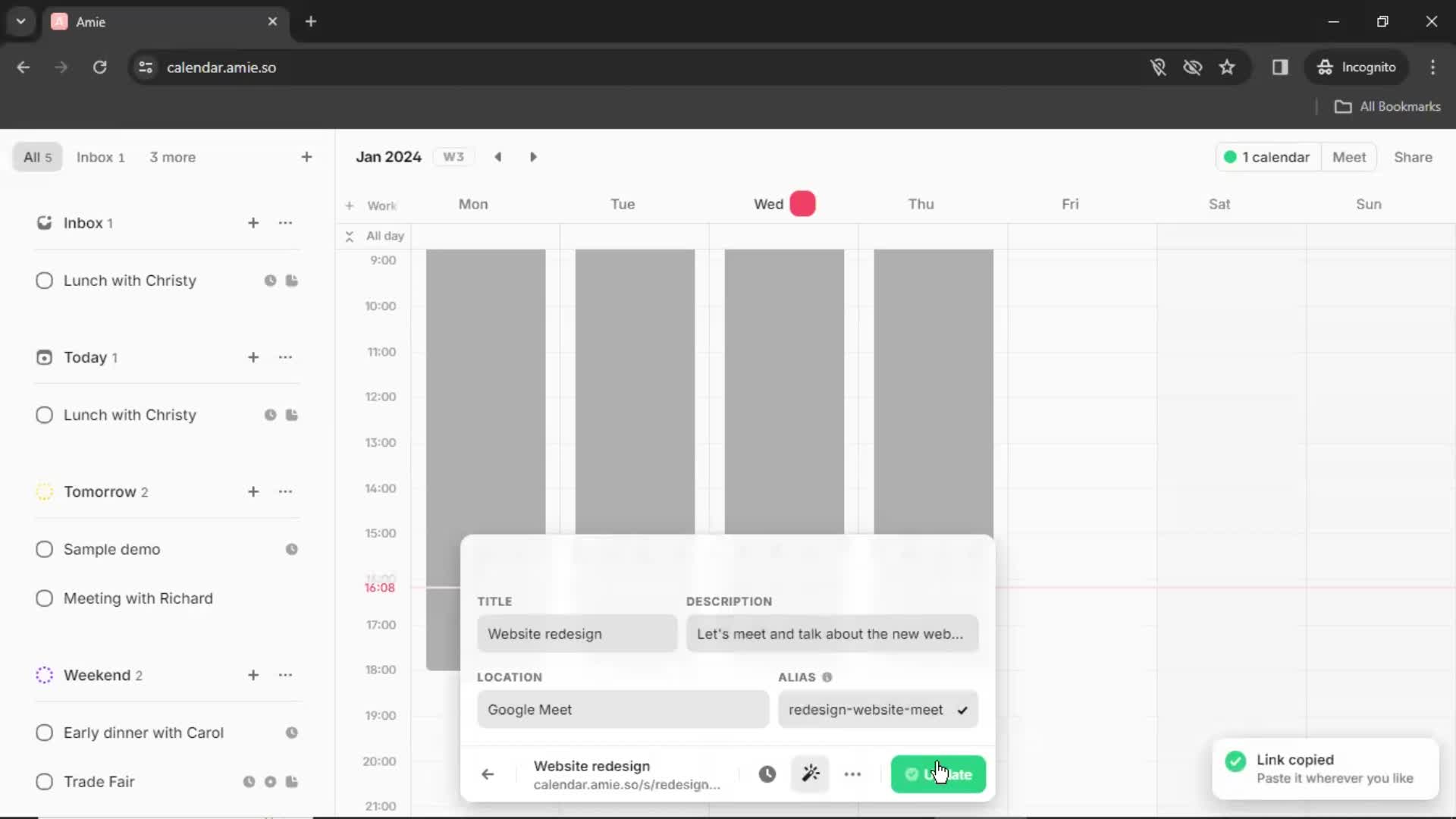Click the Share button in top right
The image size is (1456, 819).
click(1413, 157)
